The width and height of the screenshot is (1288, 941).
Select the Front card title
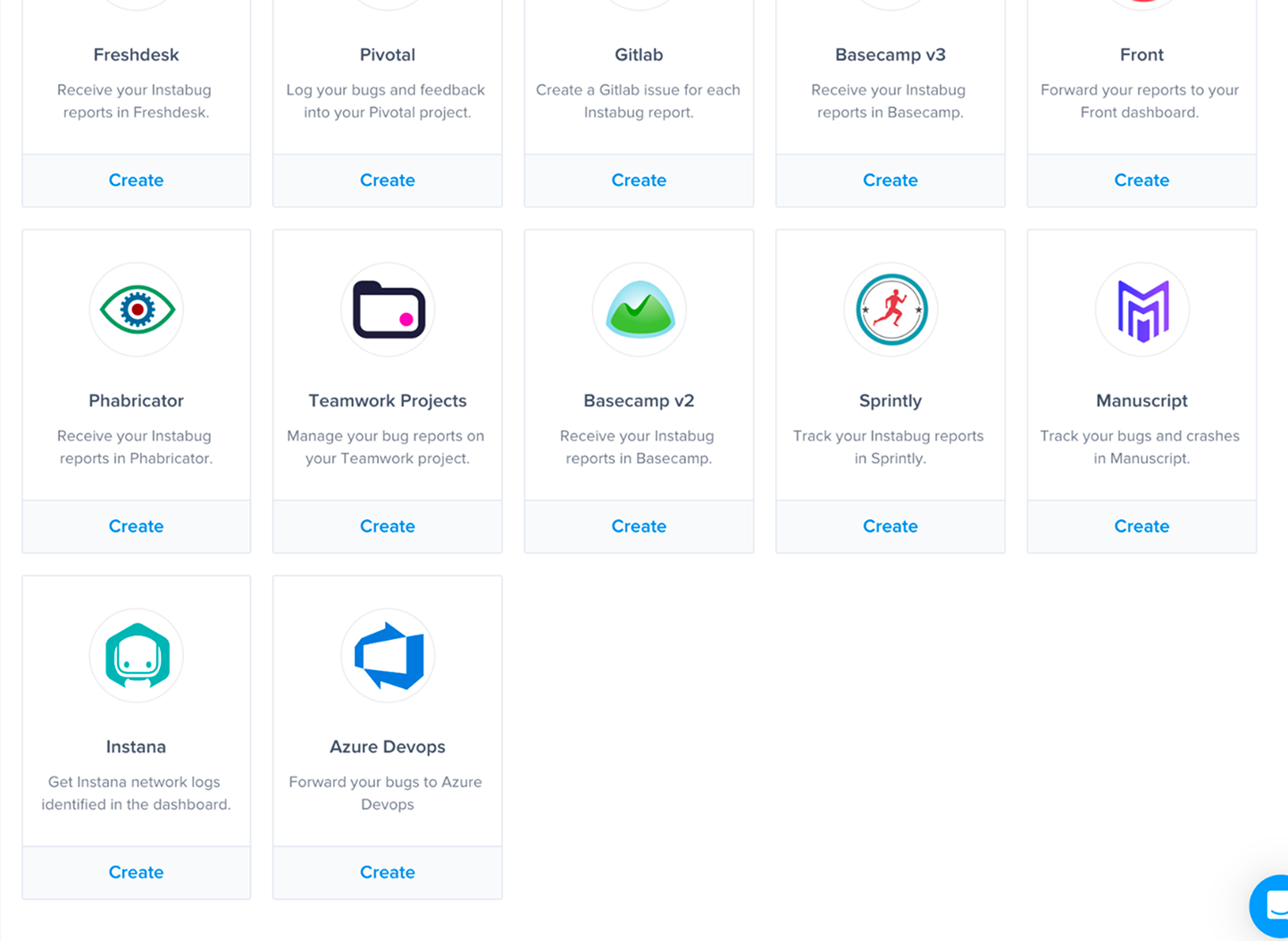point(1142,55)
